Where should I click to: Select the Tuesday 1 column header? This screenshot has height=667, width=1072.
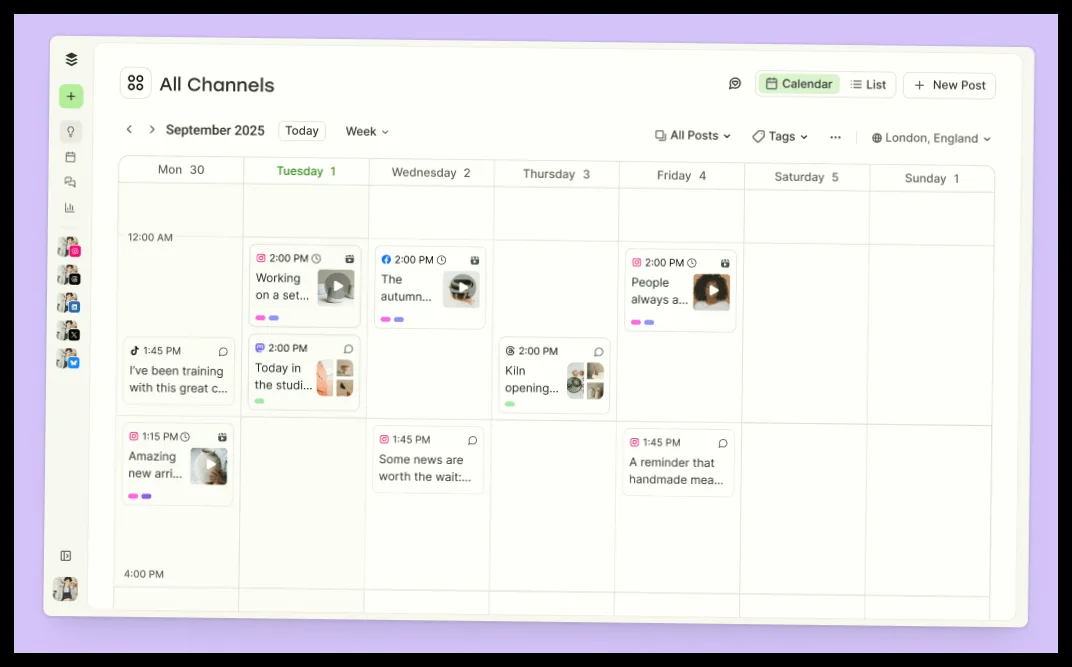pyautogui.click(x=306, y=171)
